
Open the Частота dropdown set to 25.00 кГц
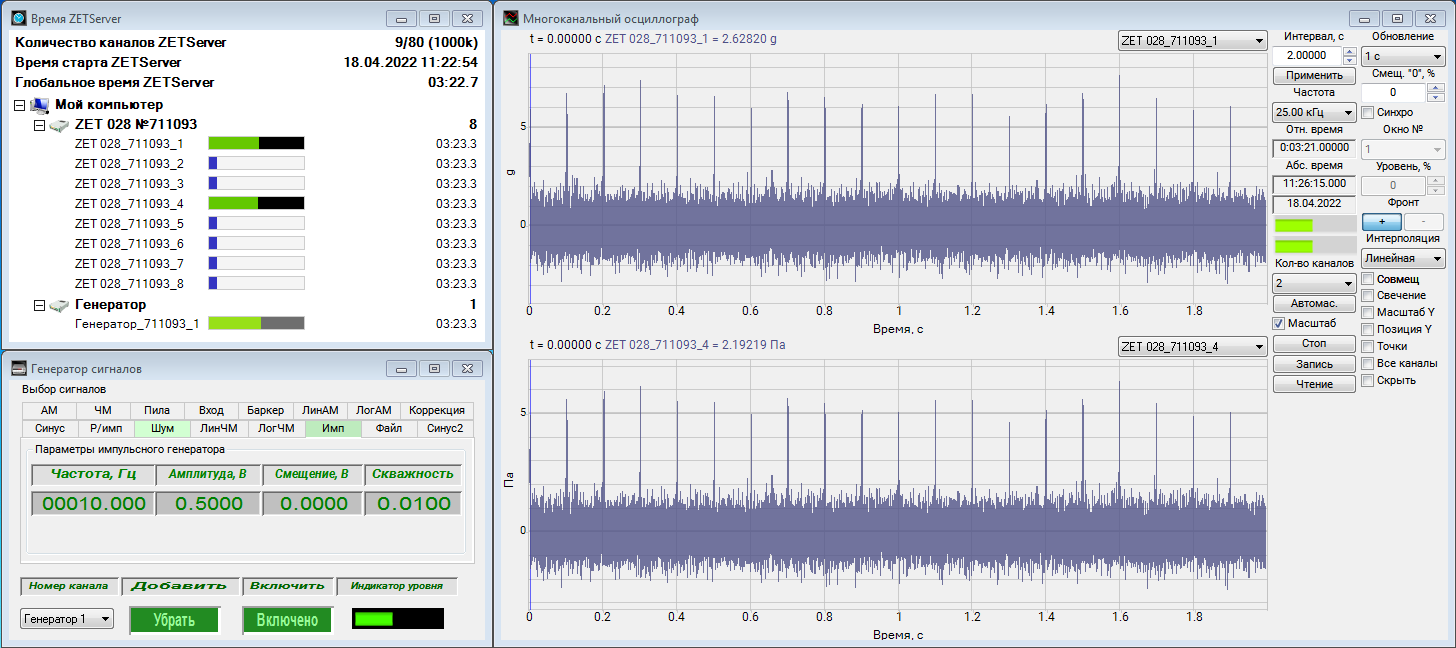(1314, 112)
